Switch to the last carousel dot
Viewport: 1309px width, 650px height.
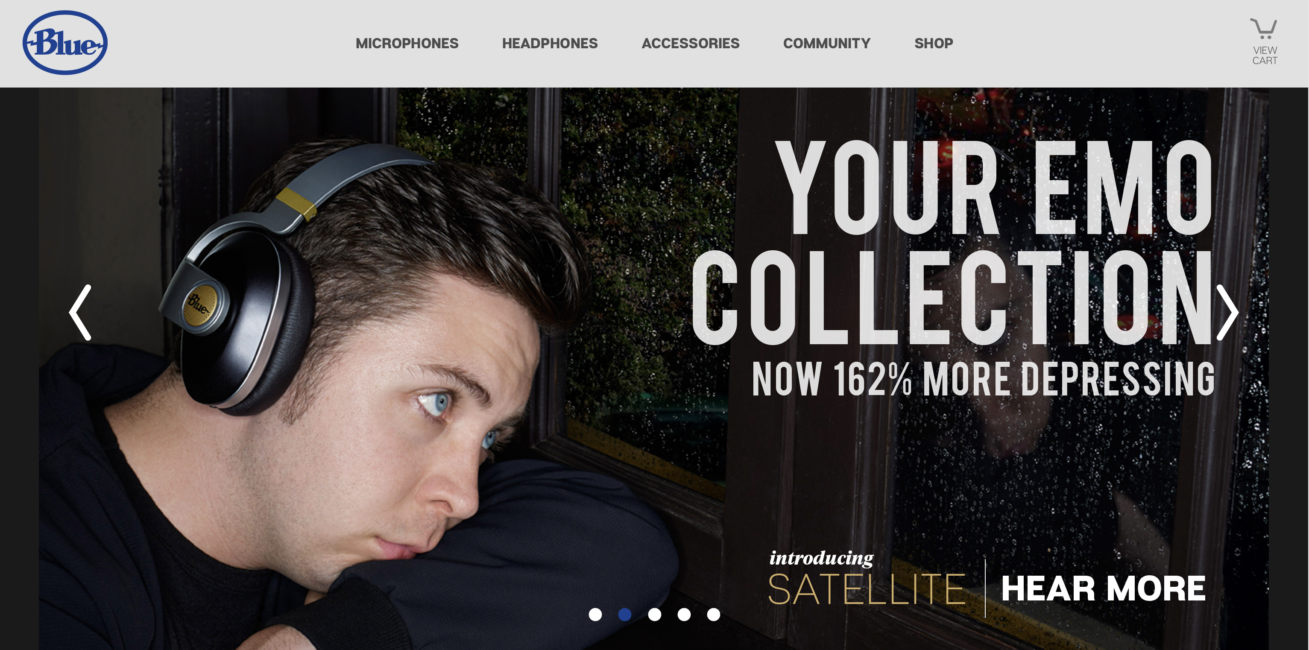pos(713,614)
